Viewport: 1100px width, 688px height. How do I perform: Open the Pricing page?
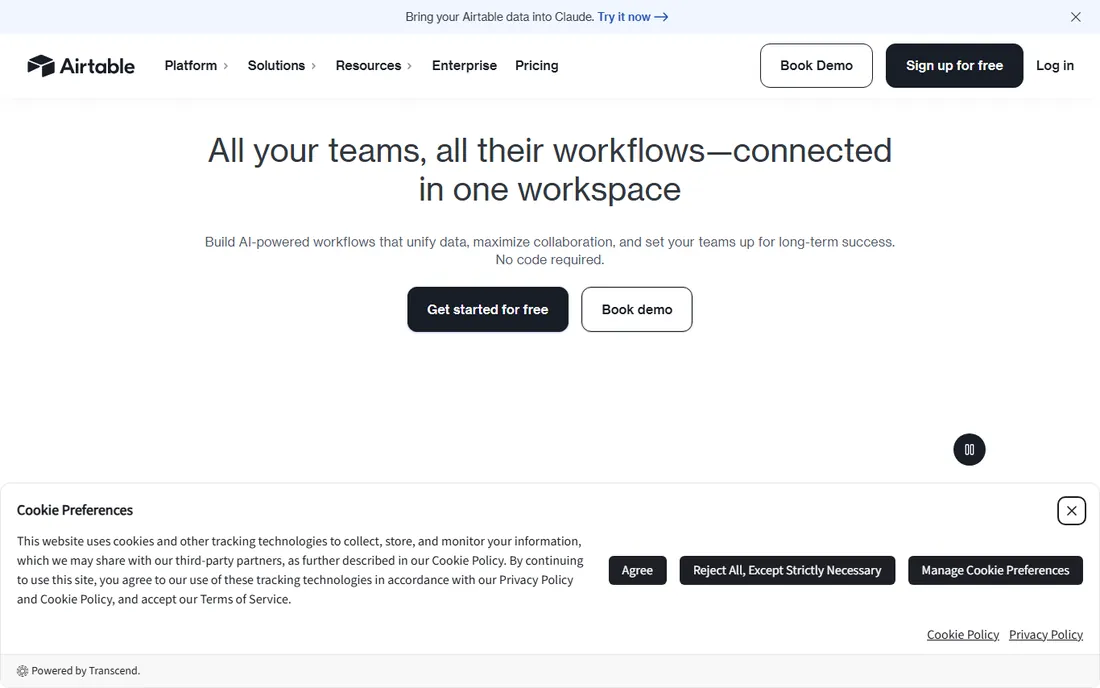[537, 65]
